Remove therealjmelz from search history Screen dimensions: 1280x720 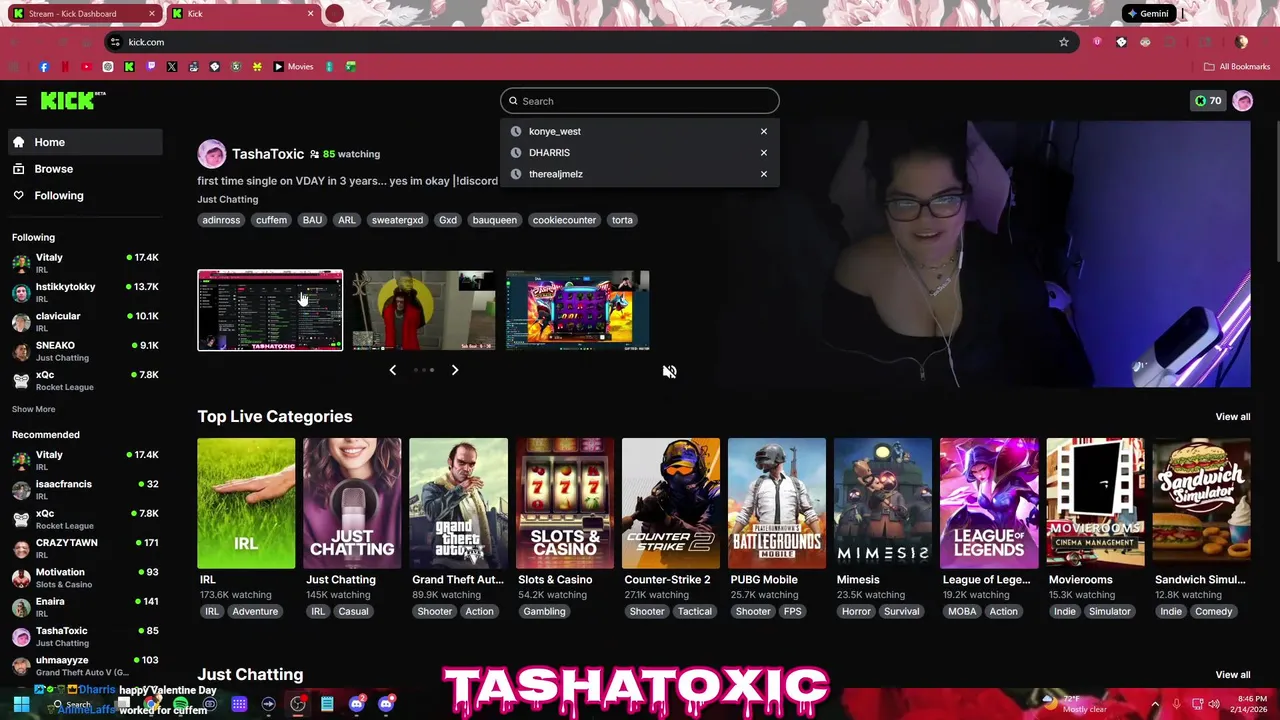pos(764,174)
